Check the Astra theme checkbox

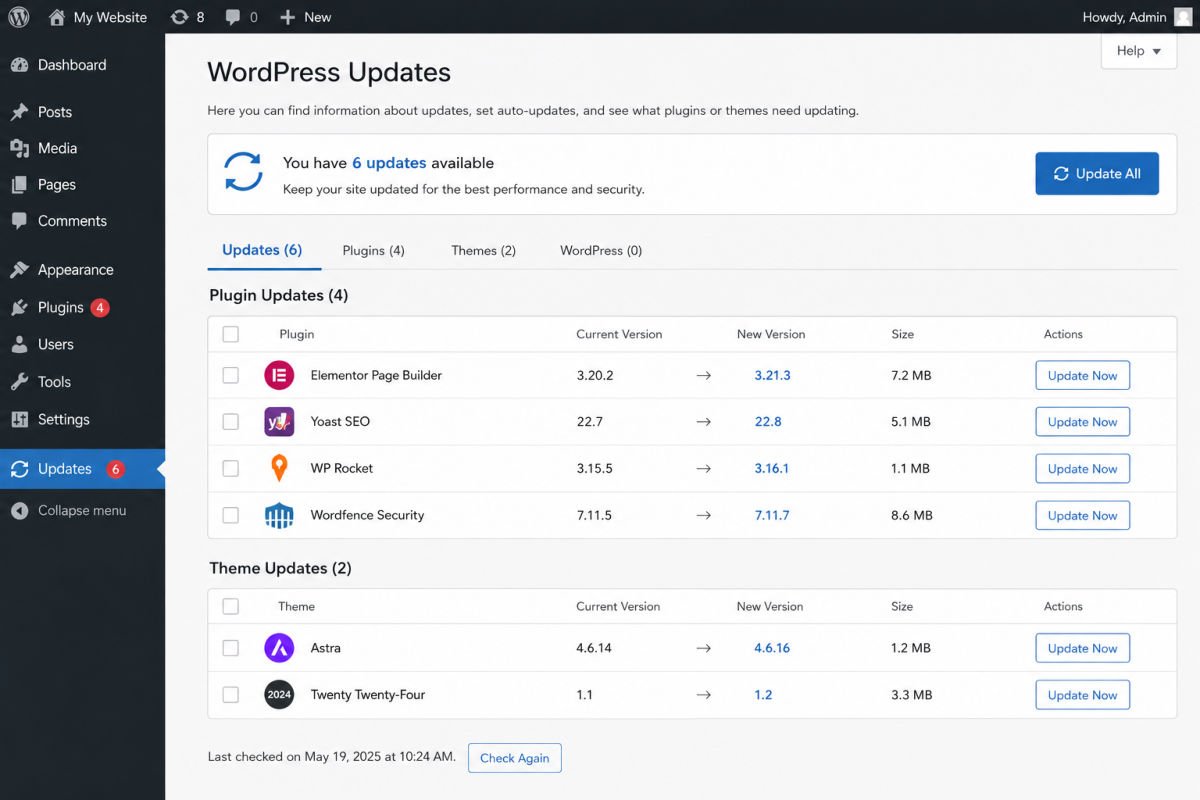coord(231,648)
